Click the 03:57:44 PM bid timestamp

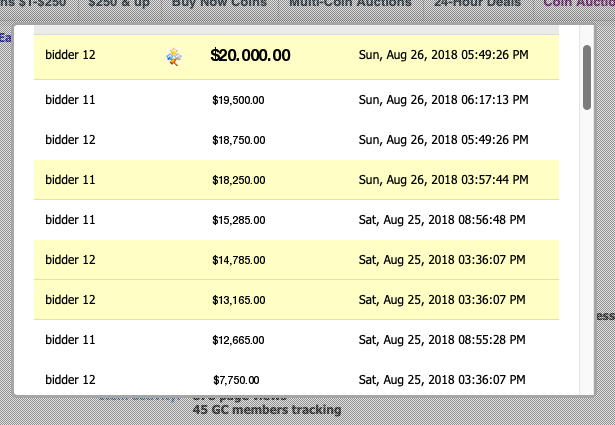(443, 180)
